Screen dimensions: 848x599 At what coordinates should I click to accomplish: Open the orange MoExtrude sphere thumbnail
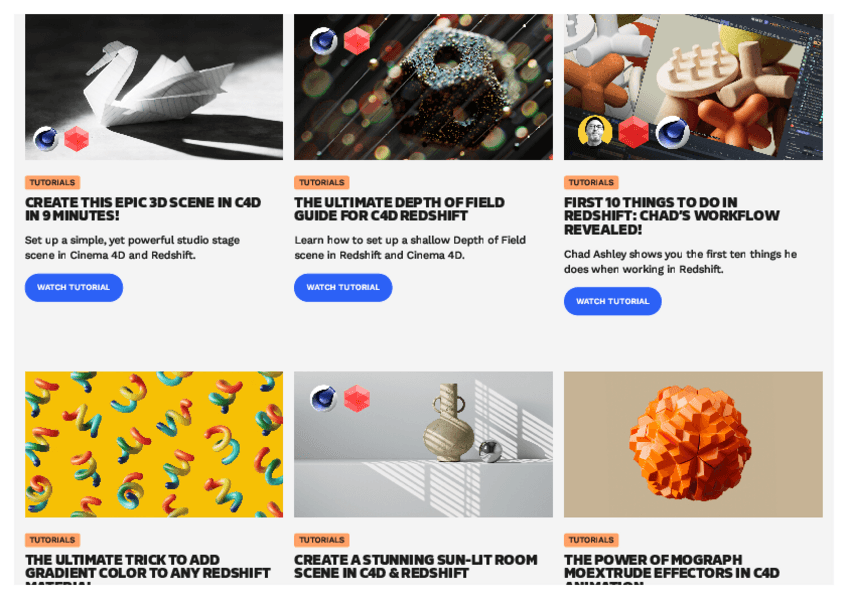point(693,444)
